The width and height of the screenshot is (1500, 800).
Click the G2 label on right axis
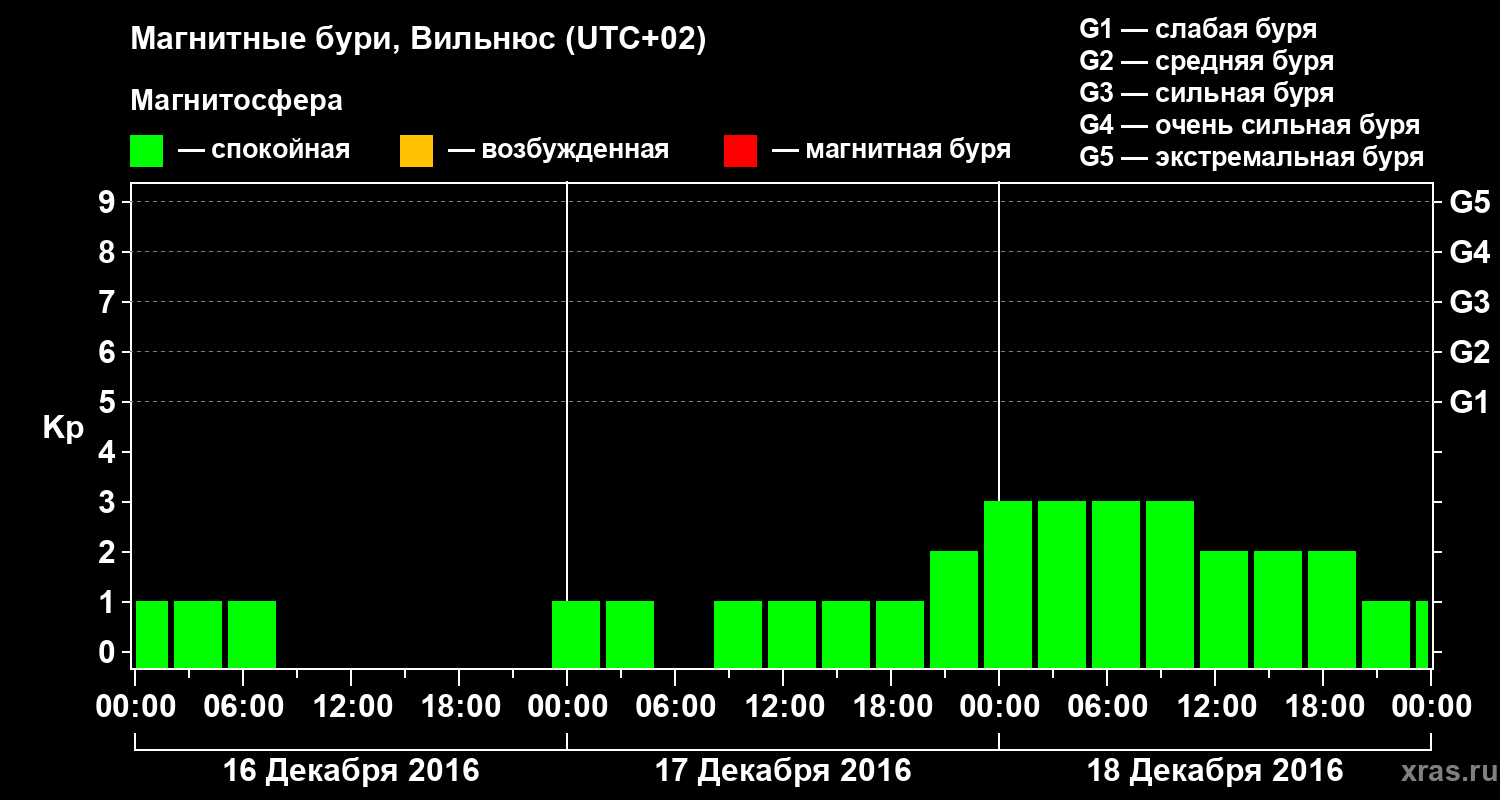click(1469, 352)
